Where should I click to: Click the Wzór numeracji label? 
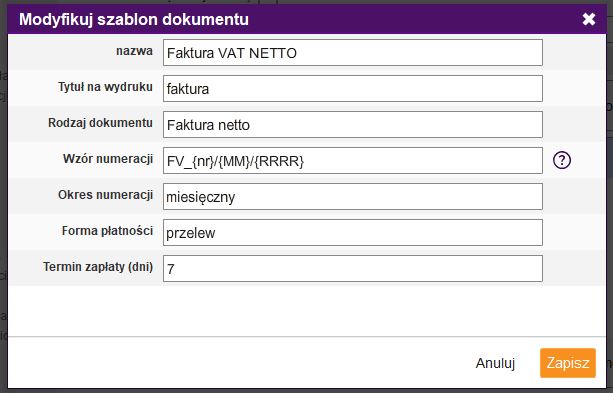coord(108,159)
